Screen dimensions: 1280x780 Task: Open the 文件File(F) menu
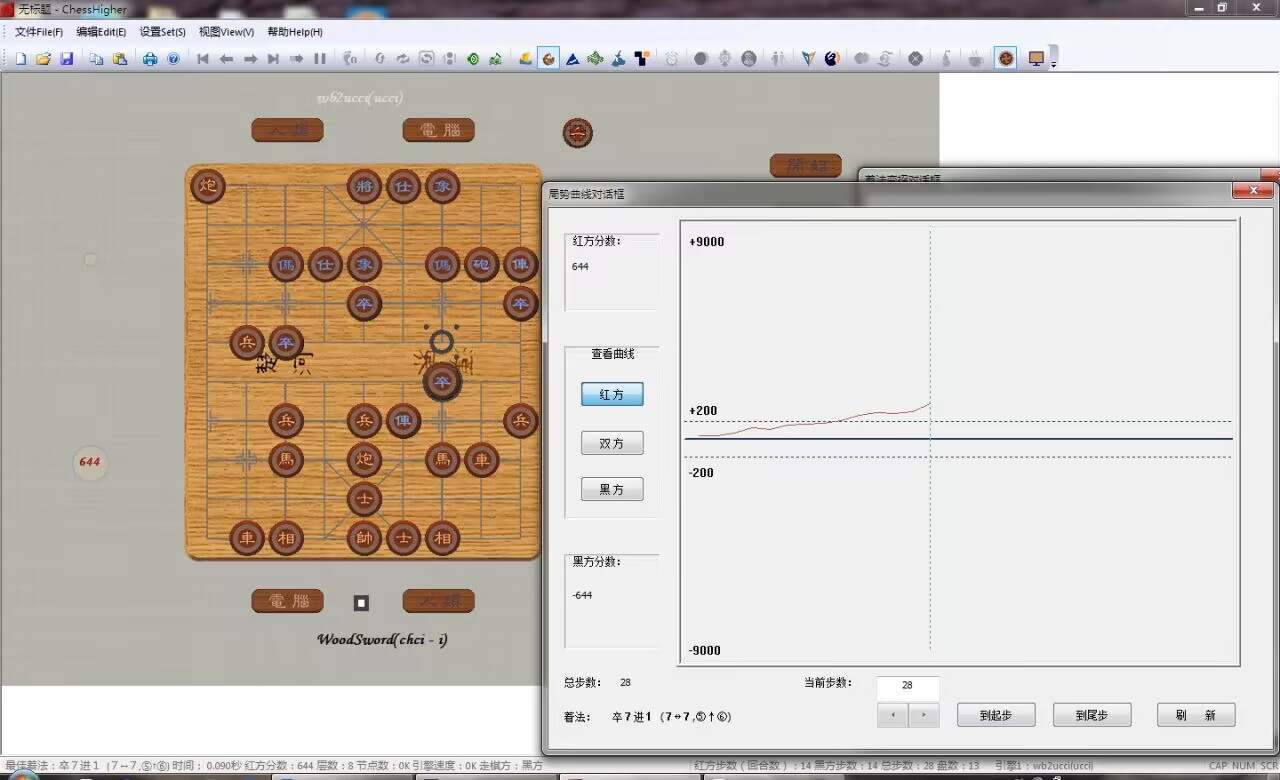click(x=39, y=32)
